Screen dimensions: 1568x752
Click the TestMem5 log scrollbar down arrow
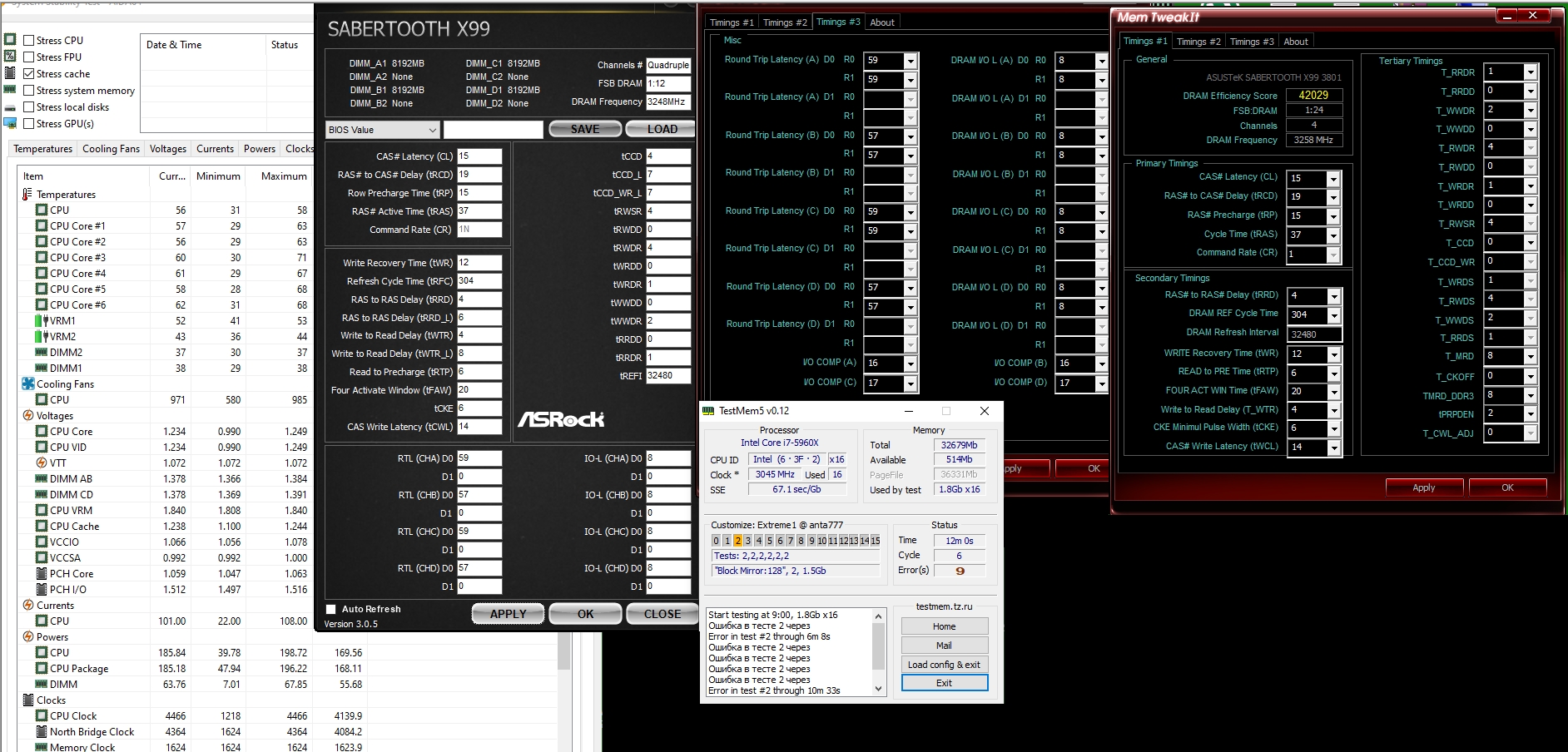(x=878, y=689)
